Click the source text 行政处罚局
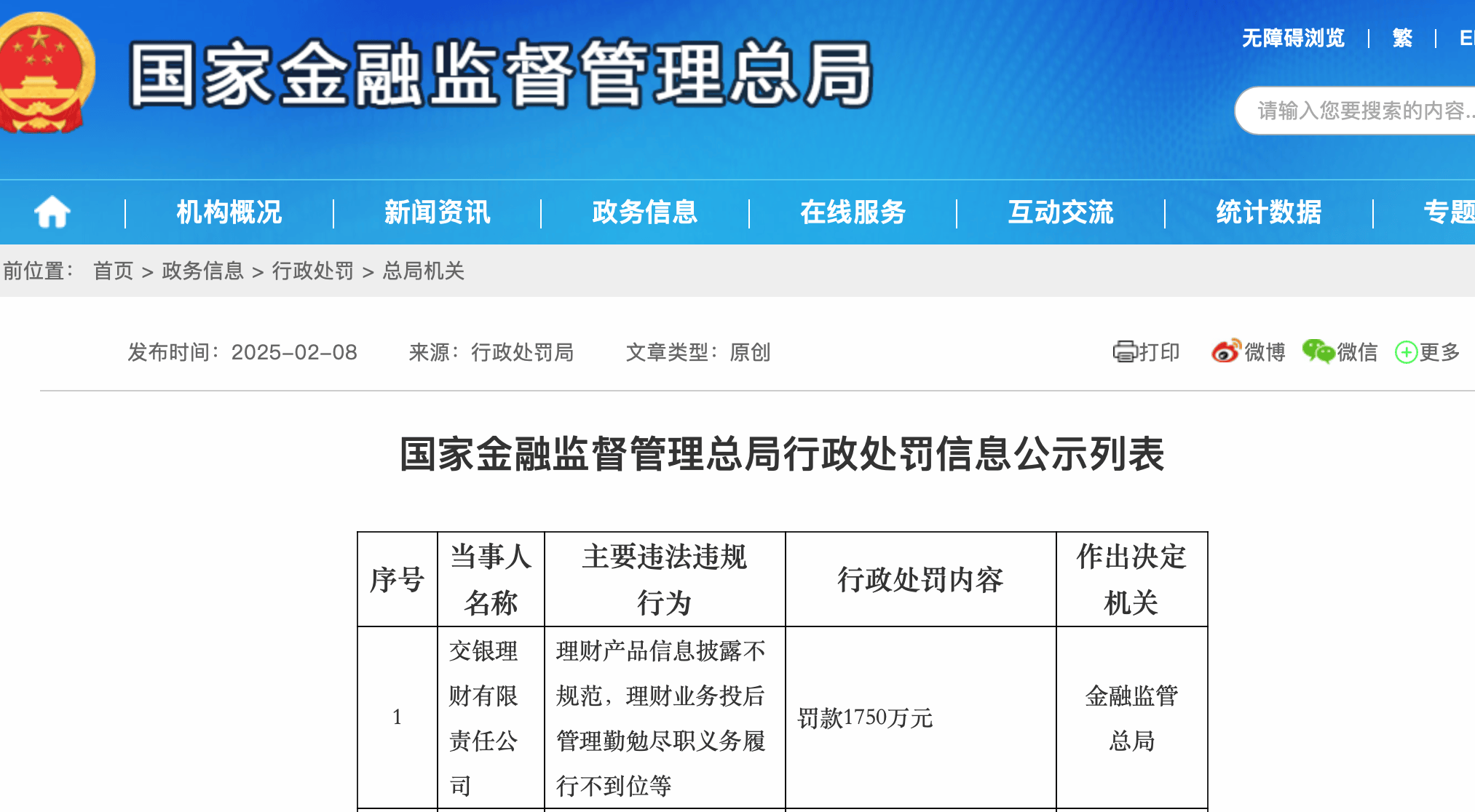 pos(523,353)
